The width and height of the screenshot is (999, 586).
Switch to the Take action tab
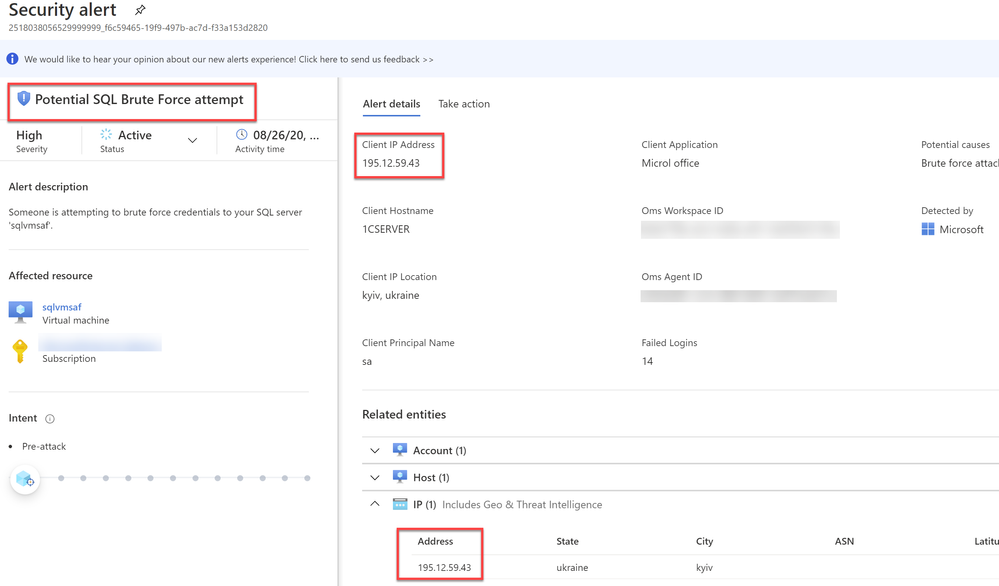(464, 104)
